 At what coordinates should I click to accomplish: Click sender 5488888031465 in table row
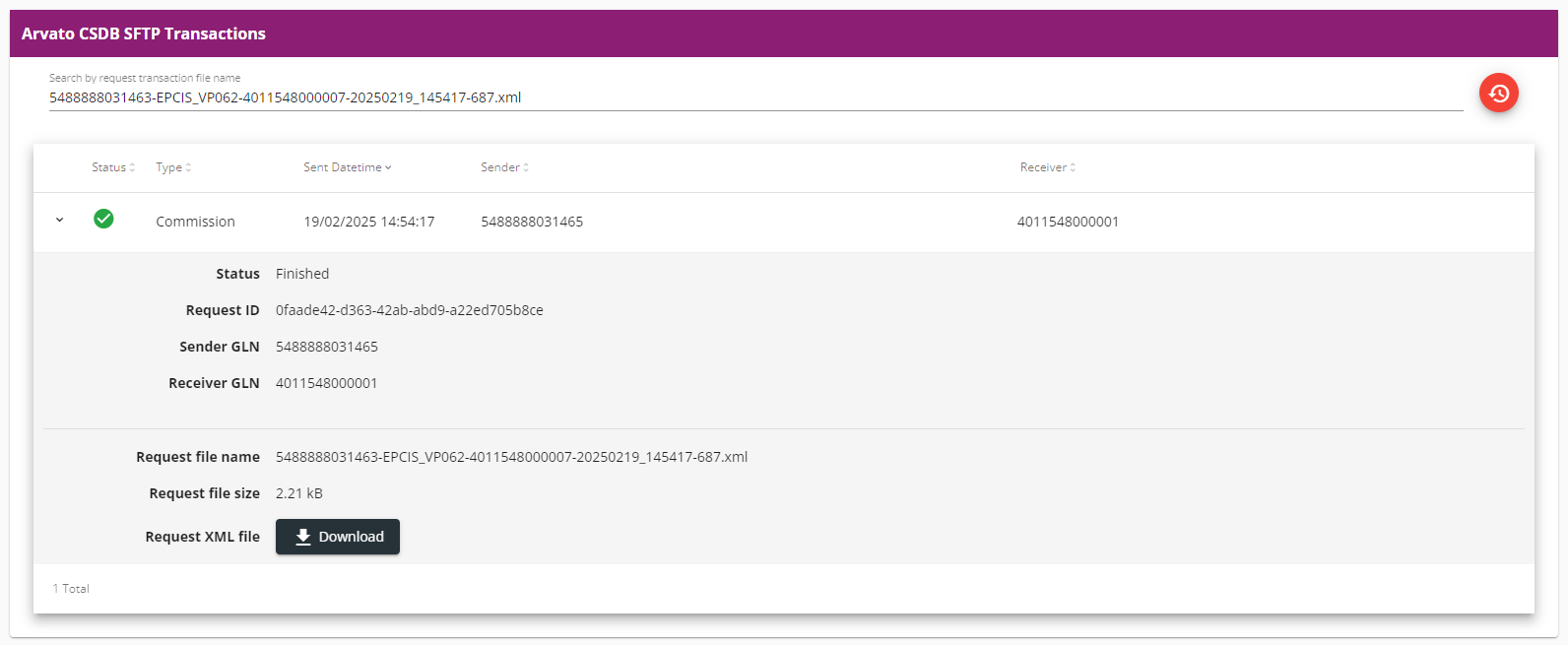[x=532, y=222]
